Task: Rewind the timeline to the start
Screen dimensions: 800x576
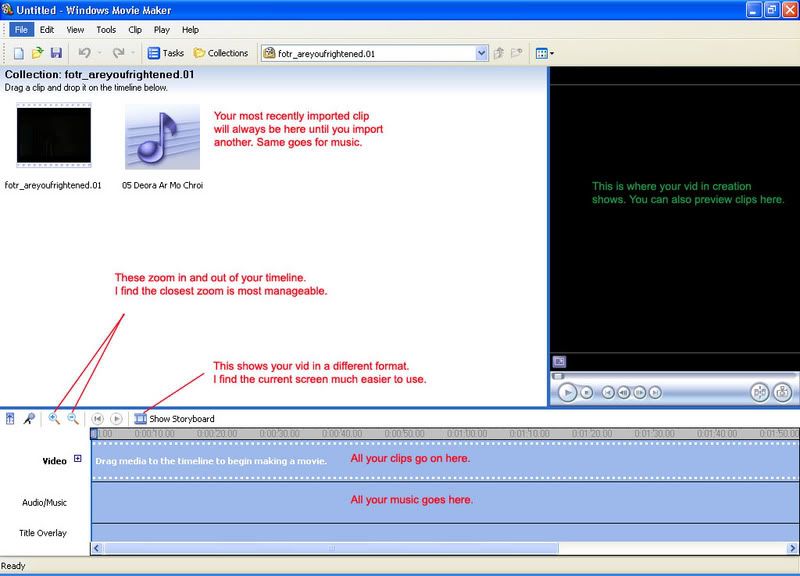Action: tap(97, 419)
